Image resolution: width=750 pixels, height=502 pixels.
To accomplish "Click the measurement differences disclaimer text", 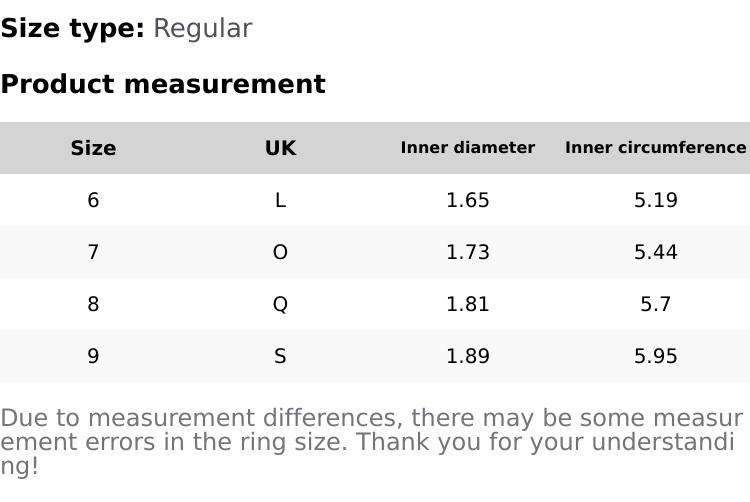I will coord(371,442).
